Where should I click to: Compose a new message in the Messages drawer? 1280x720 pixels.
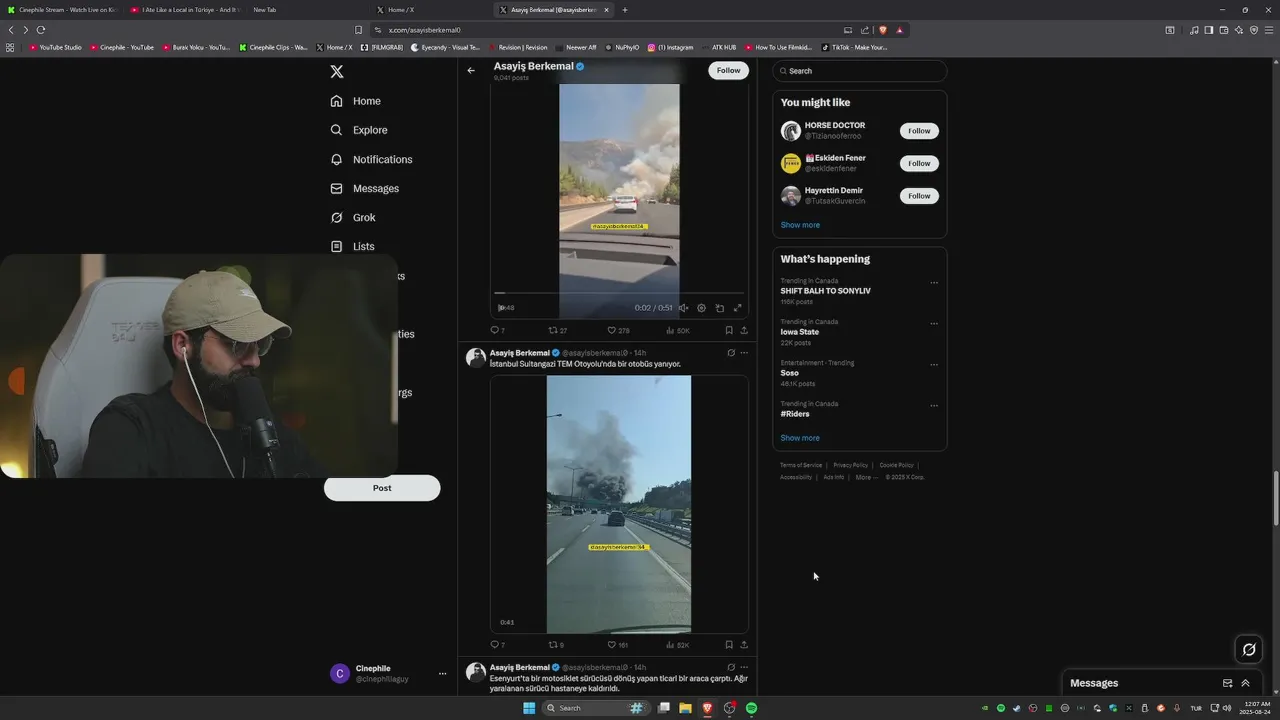tap(1227, 683)
